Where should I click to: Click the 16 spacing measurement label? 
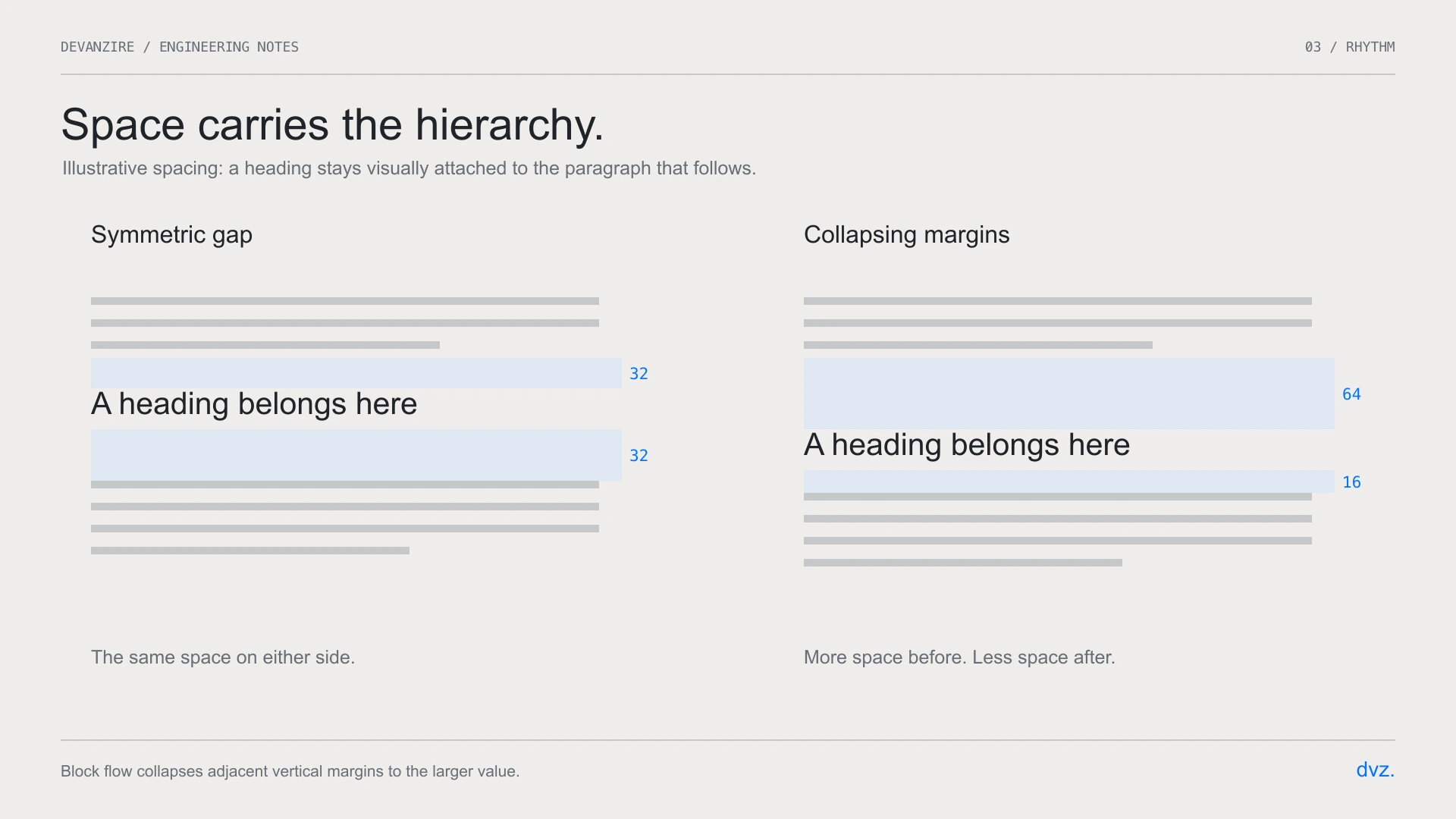pos(1351,482)
